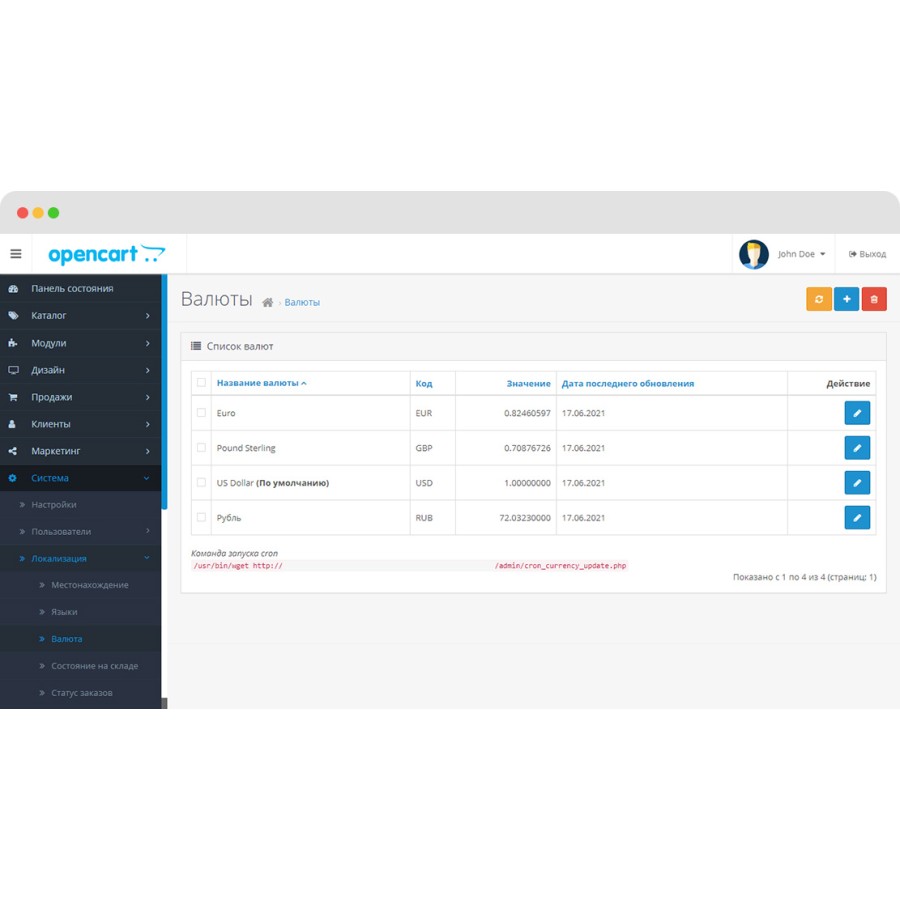Open Статус заказов menu item
Viewport: 900px width, 900px height.
pos(80,693)
